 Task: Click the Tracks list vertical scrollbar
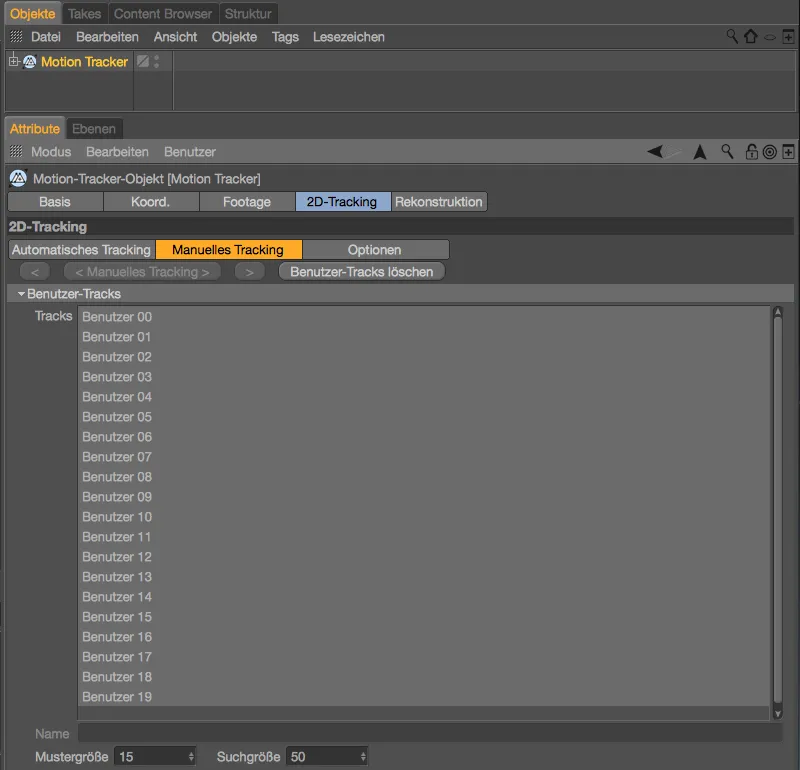[777, 510]
